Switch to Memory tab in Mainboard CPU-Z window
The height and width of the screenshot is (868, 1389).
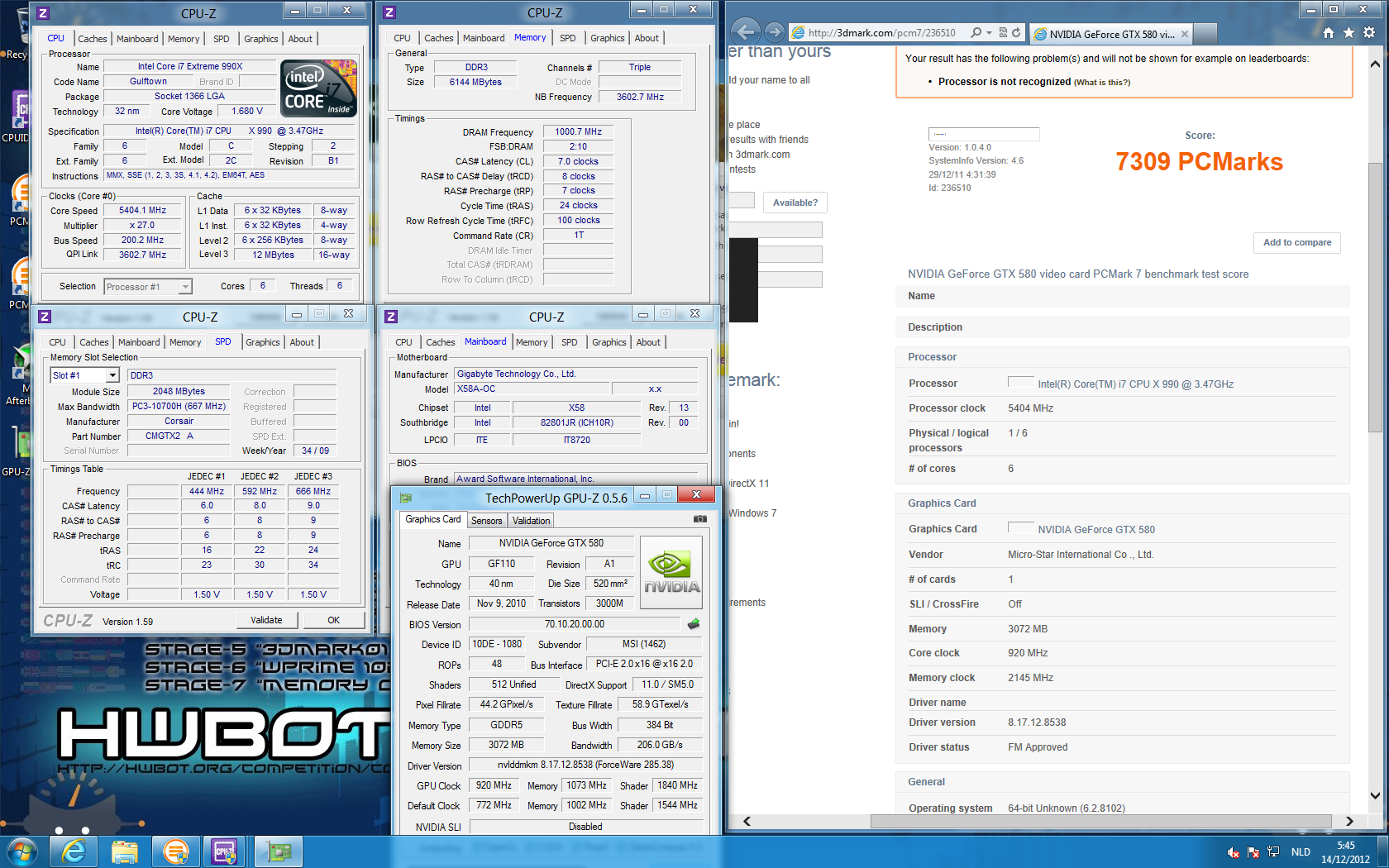click(x=532, y=342)
